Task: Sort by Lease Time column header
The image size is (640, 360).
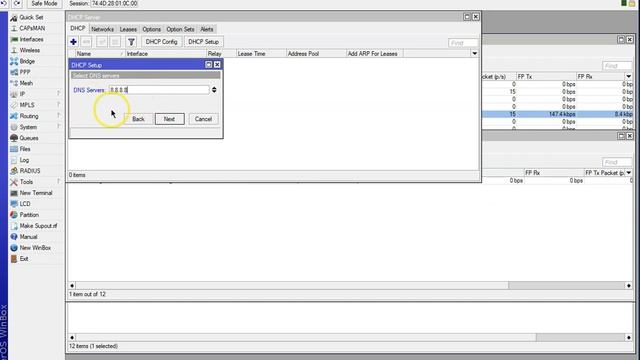Action: (x=261, y=54)
